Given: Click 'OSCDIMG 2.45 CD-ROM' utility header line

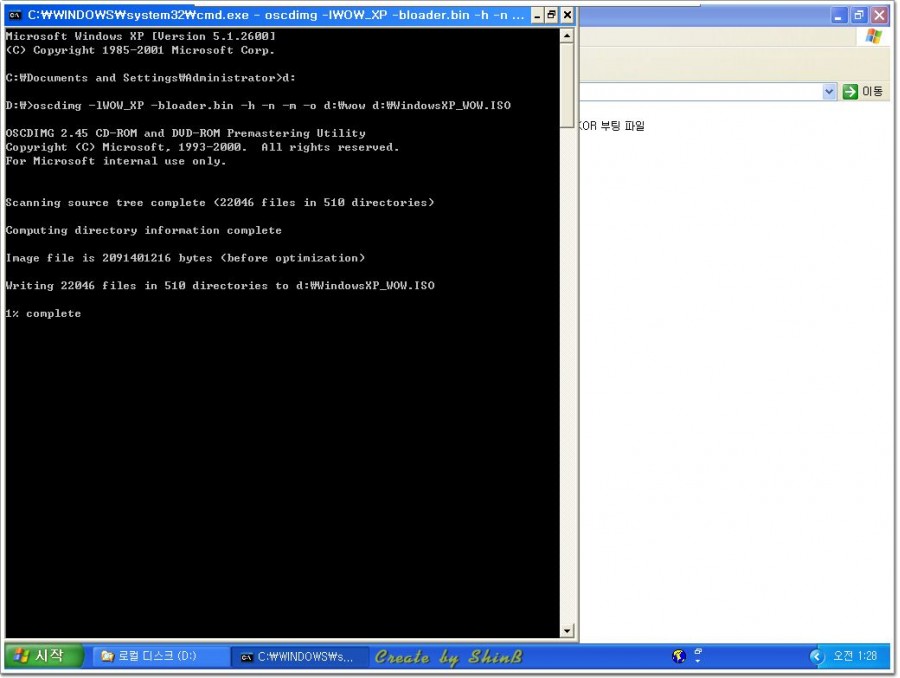Looking at the screenshot, I should point(185,133).
